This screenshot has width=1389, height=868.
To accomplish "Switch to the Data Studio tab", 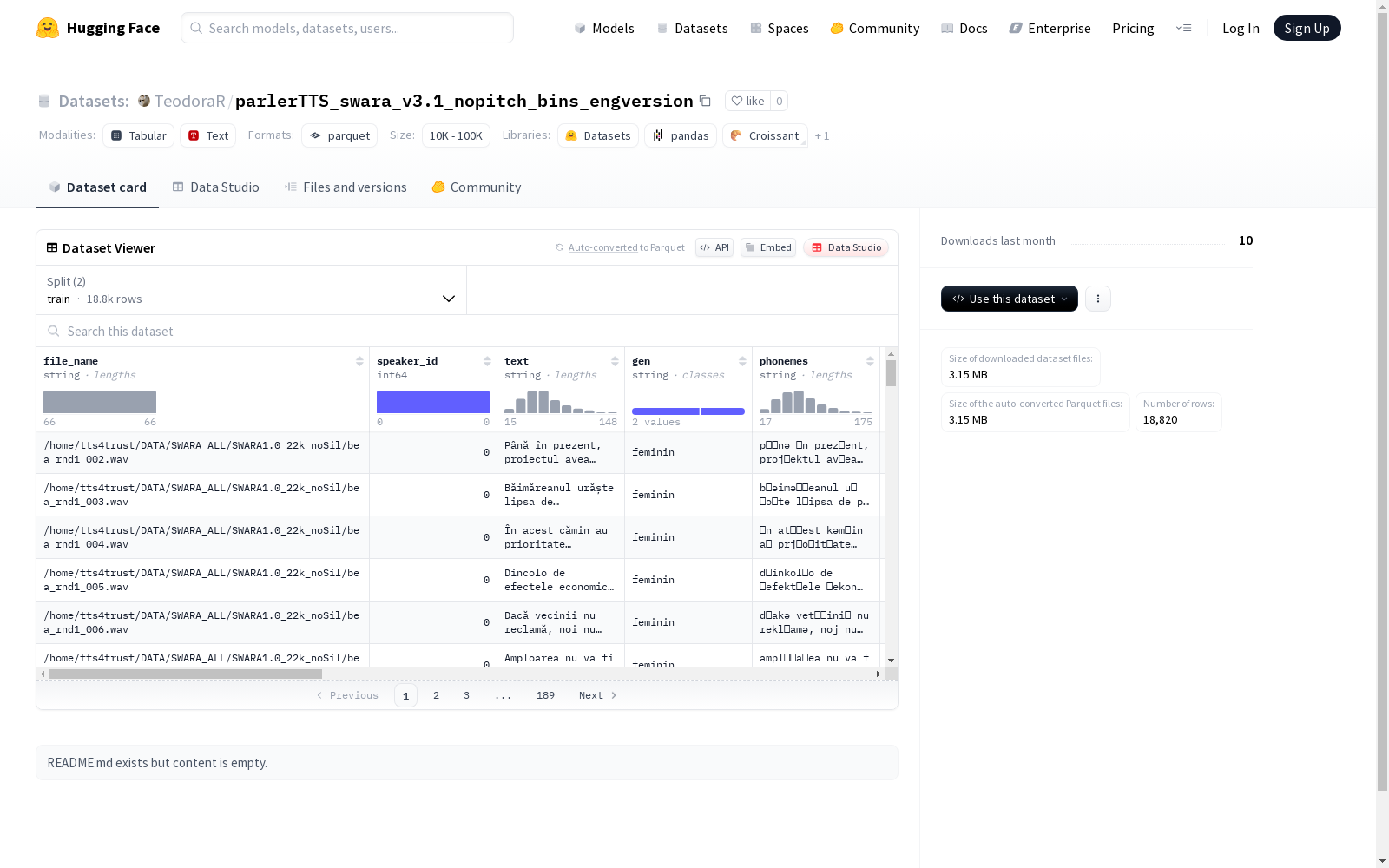I will 216,187.
